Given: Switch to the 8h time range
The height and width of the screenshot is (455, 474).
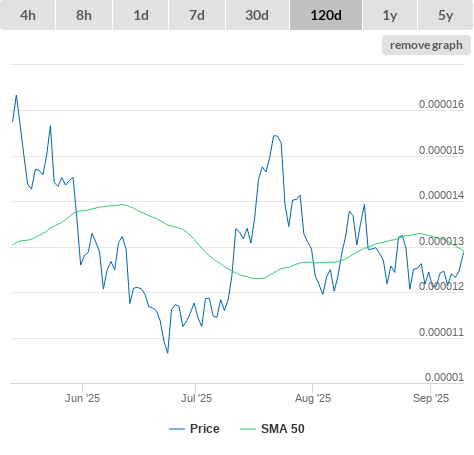Looking at the screenshot, I should 84,15.
